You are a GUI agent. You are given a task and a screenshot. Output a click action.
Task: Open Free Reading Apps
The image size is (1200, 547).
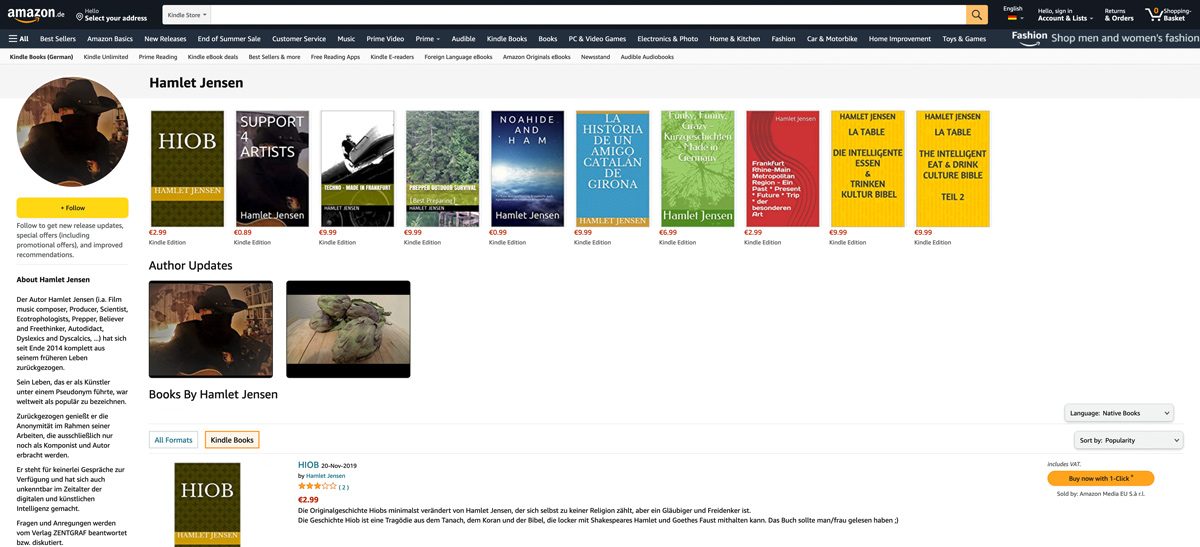pyautogui.click(x=335, y=57)
